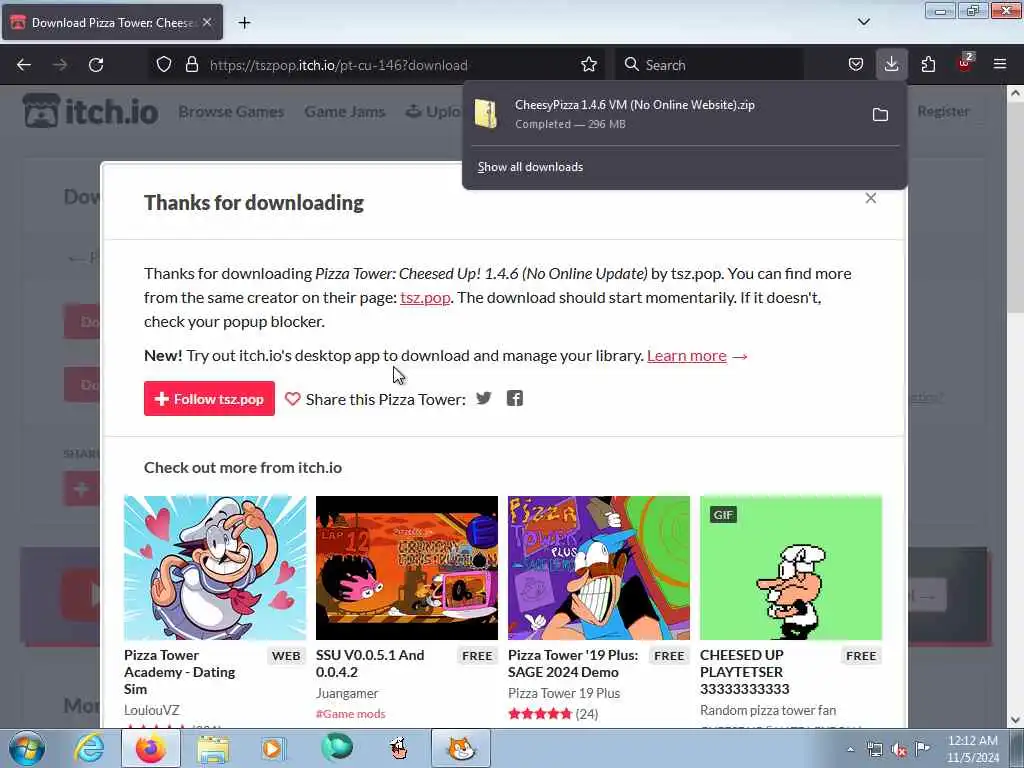Click the Learn more link

687,355
